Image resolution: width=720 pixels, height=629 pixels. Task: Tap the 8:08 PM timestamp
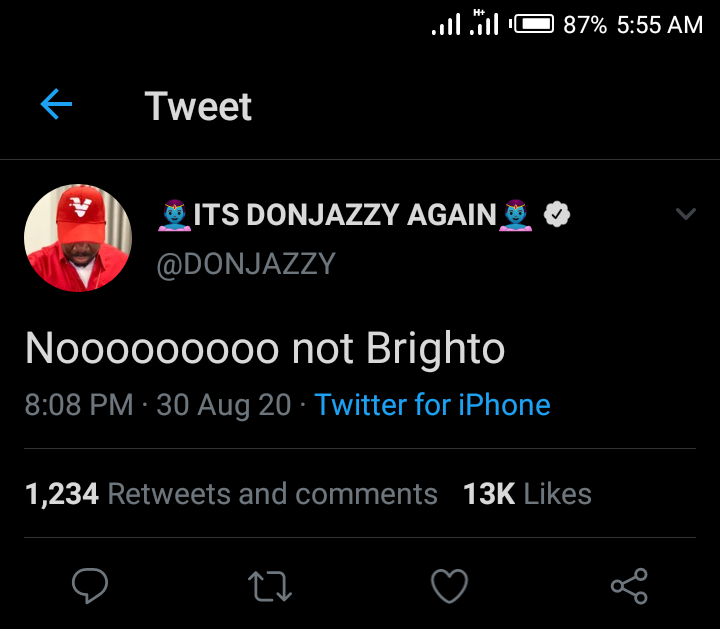[78, 405]
